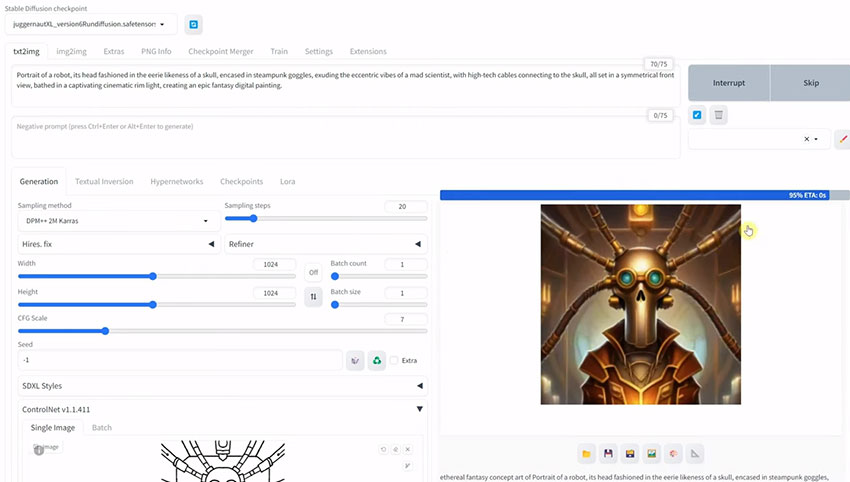Image resolution: width=850 pixels, height=482 pixels.
Task: Randomize the seed with the dice icon
Action: [355, 361]
